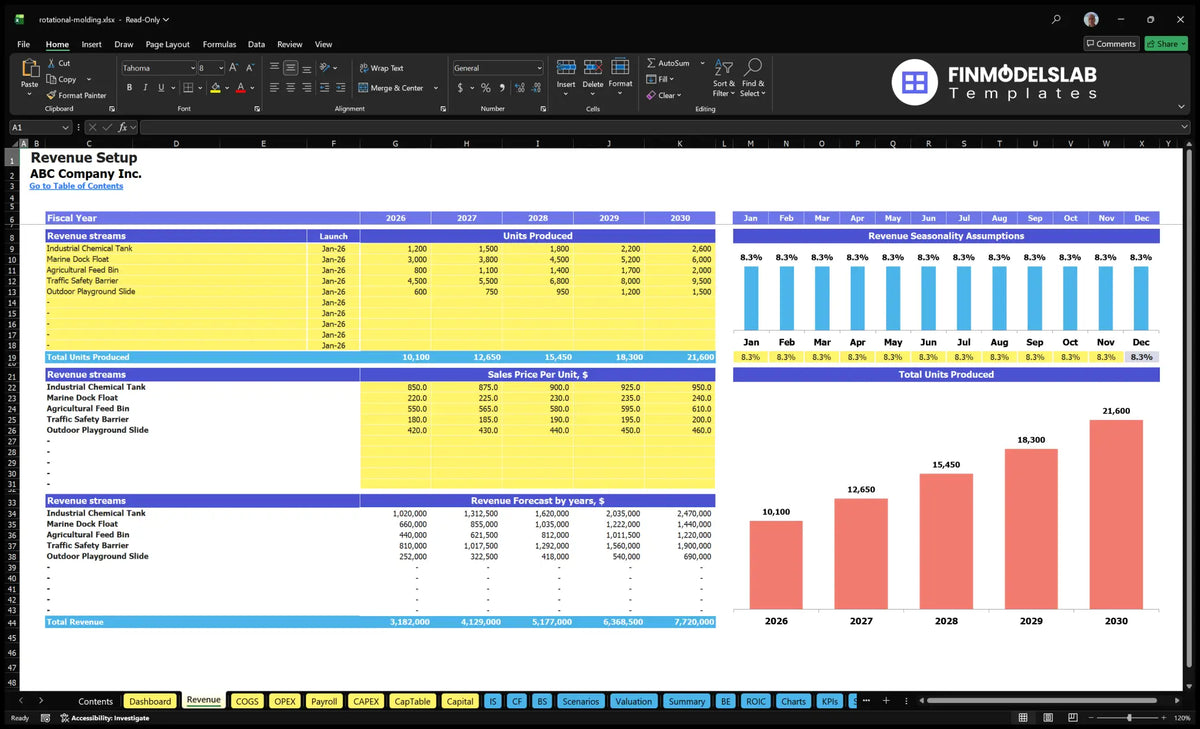The width and height of the screenshot is (1200, 729).
Task: Decrease decimal places
Action: [535, 88]
